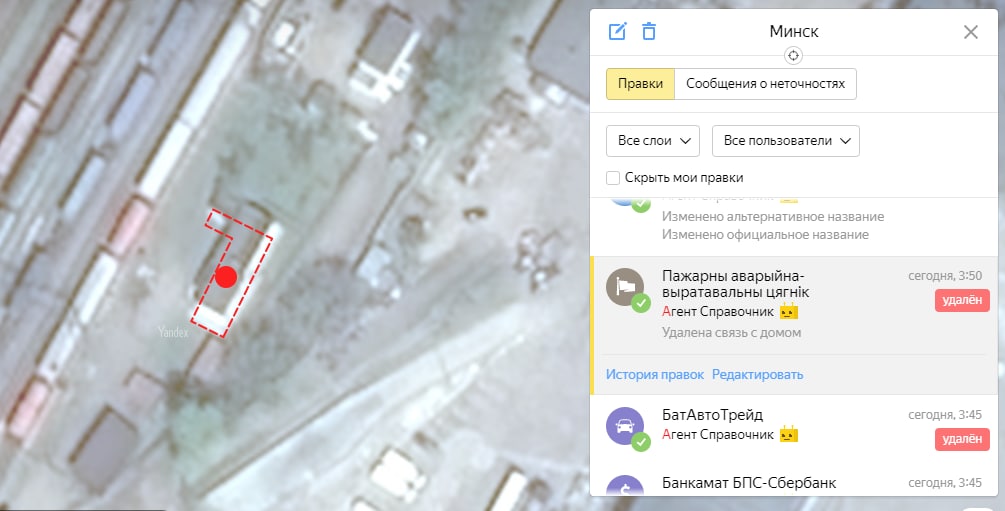
Task: Click the Минск panel title
Action: coord(793,31)
